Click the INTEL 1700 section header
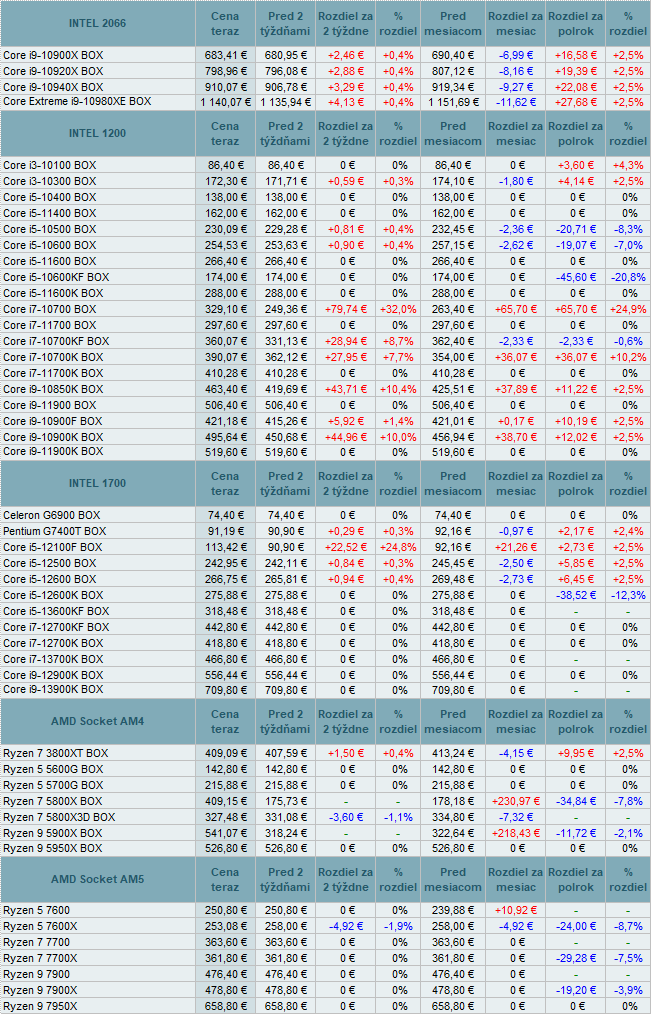651x1014 pixels. 98,484
